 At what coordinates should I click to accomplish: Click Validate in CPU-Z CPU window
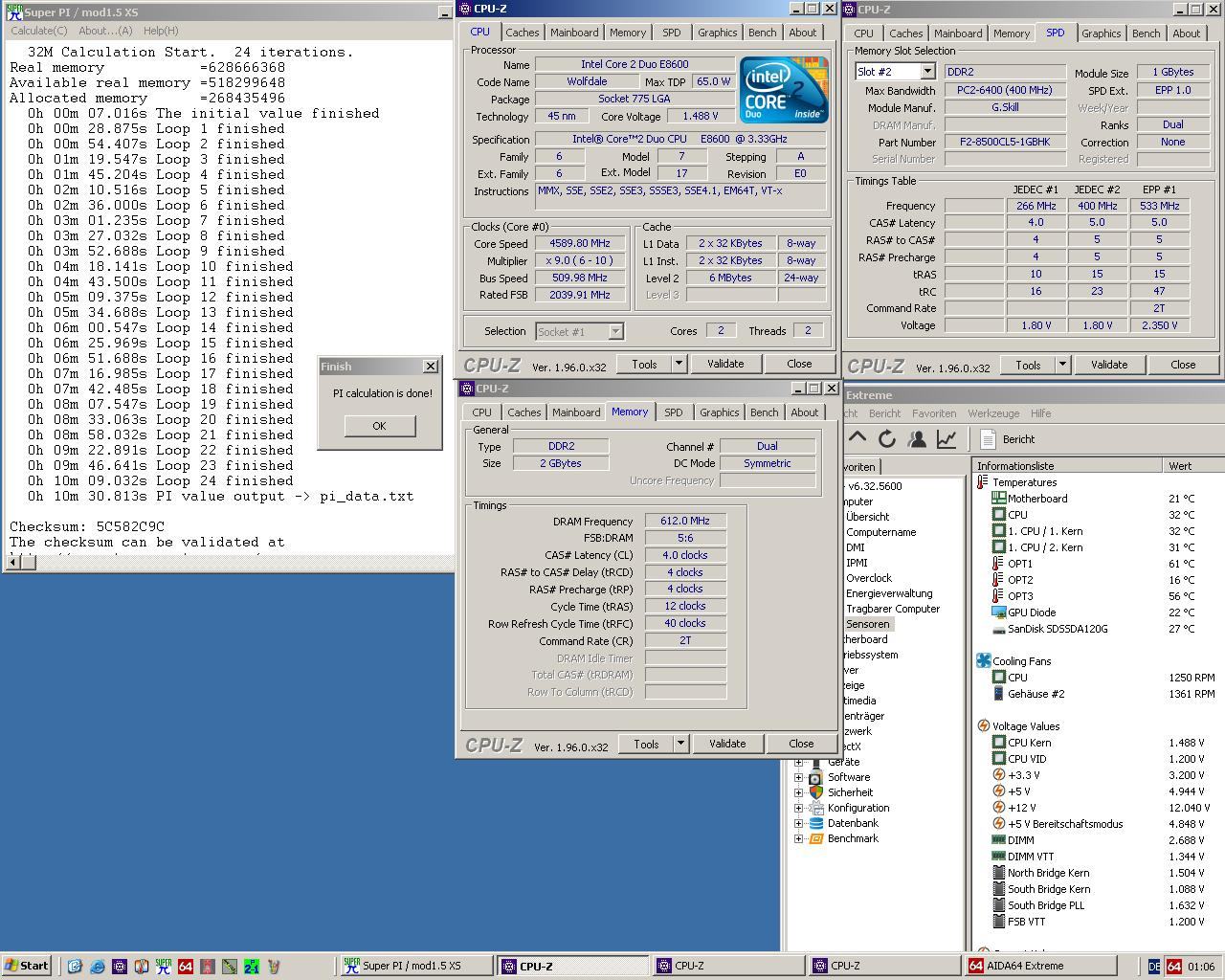coord(725,364)
